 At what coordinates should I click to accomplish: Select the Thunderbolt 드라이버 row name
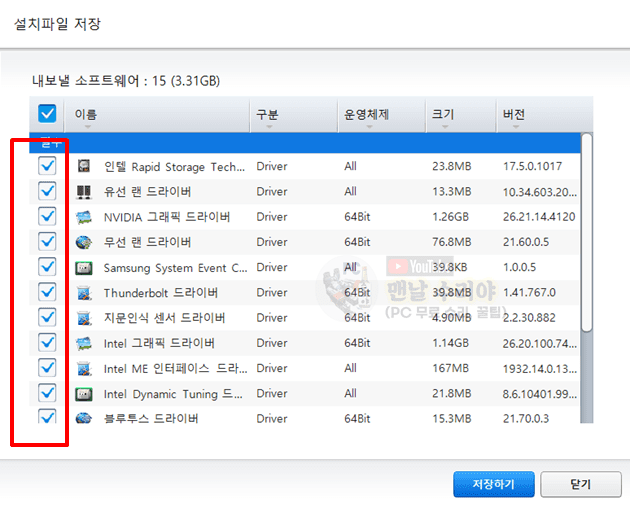pos(161,293)
